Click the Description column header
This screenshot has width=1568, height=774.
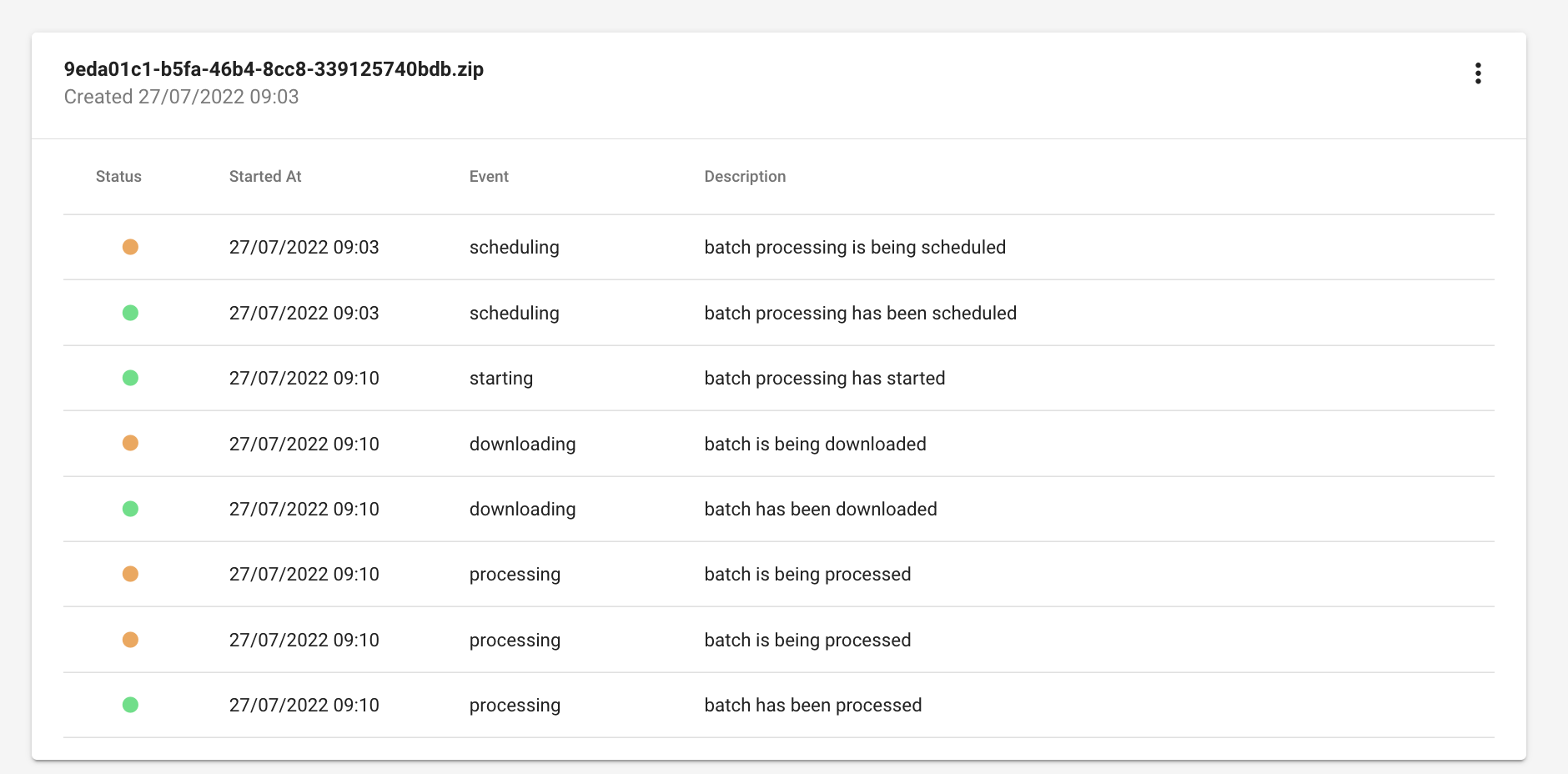745,177
